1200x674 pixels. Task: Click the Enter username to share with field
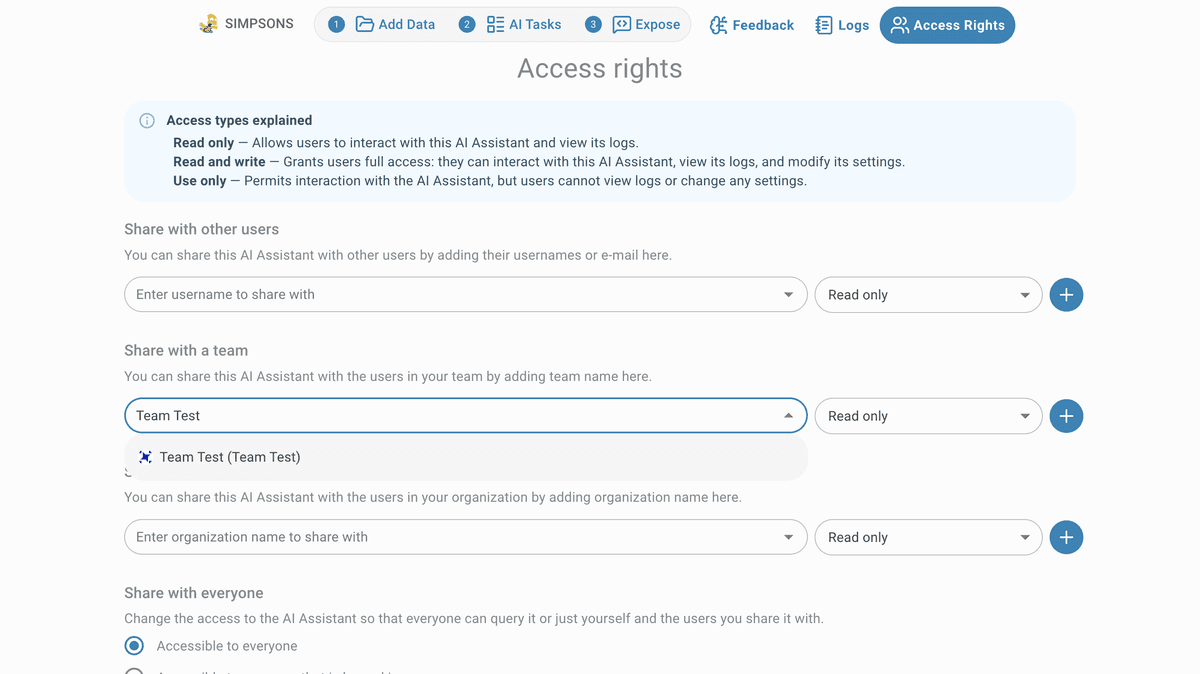click(455, 295)
